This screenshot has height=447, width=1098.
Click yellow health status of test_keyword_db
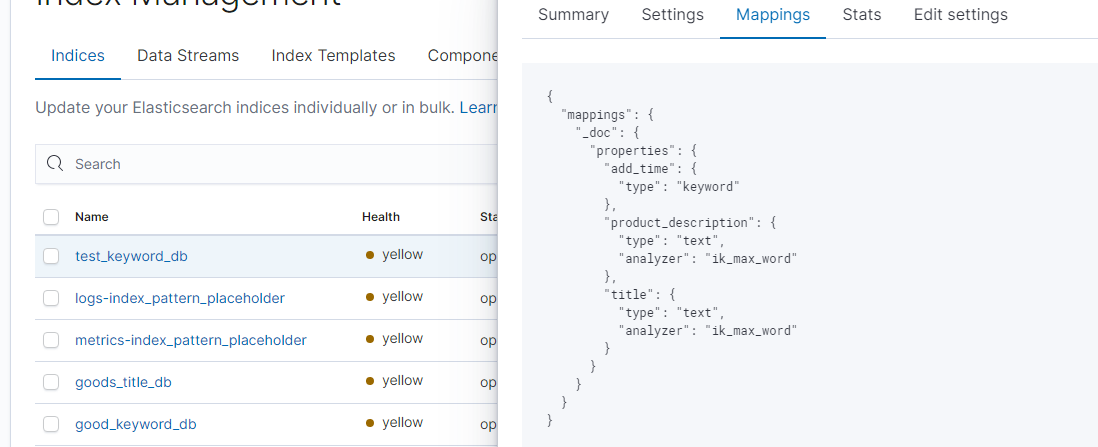395,255
